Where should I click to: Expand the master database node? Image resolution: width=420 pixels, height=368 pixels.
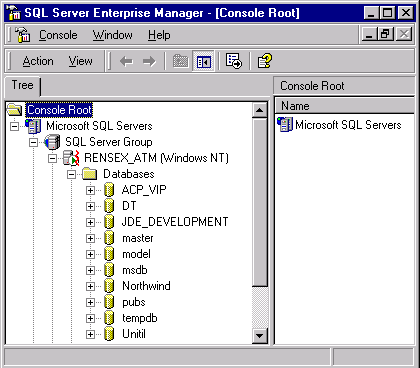coord(90,238)
